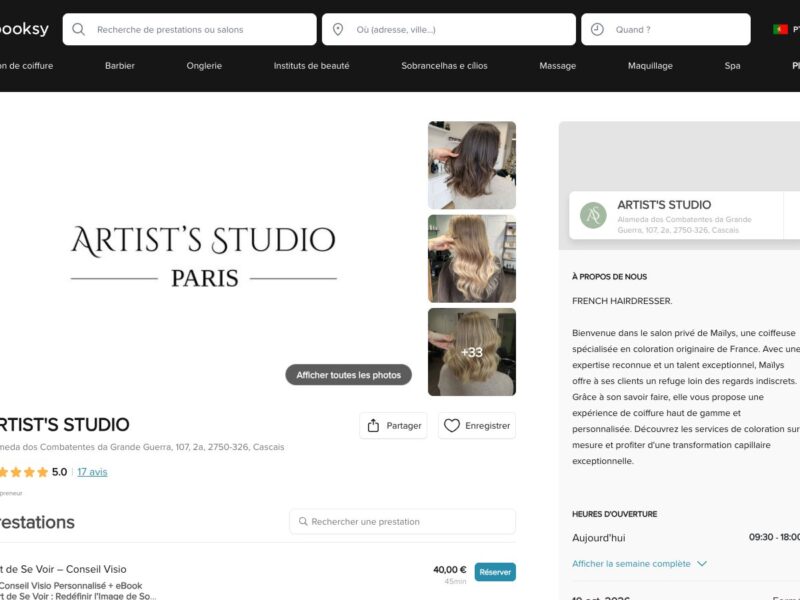
Task: Open the Salon de coiffure category
Action: point(27,66)
